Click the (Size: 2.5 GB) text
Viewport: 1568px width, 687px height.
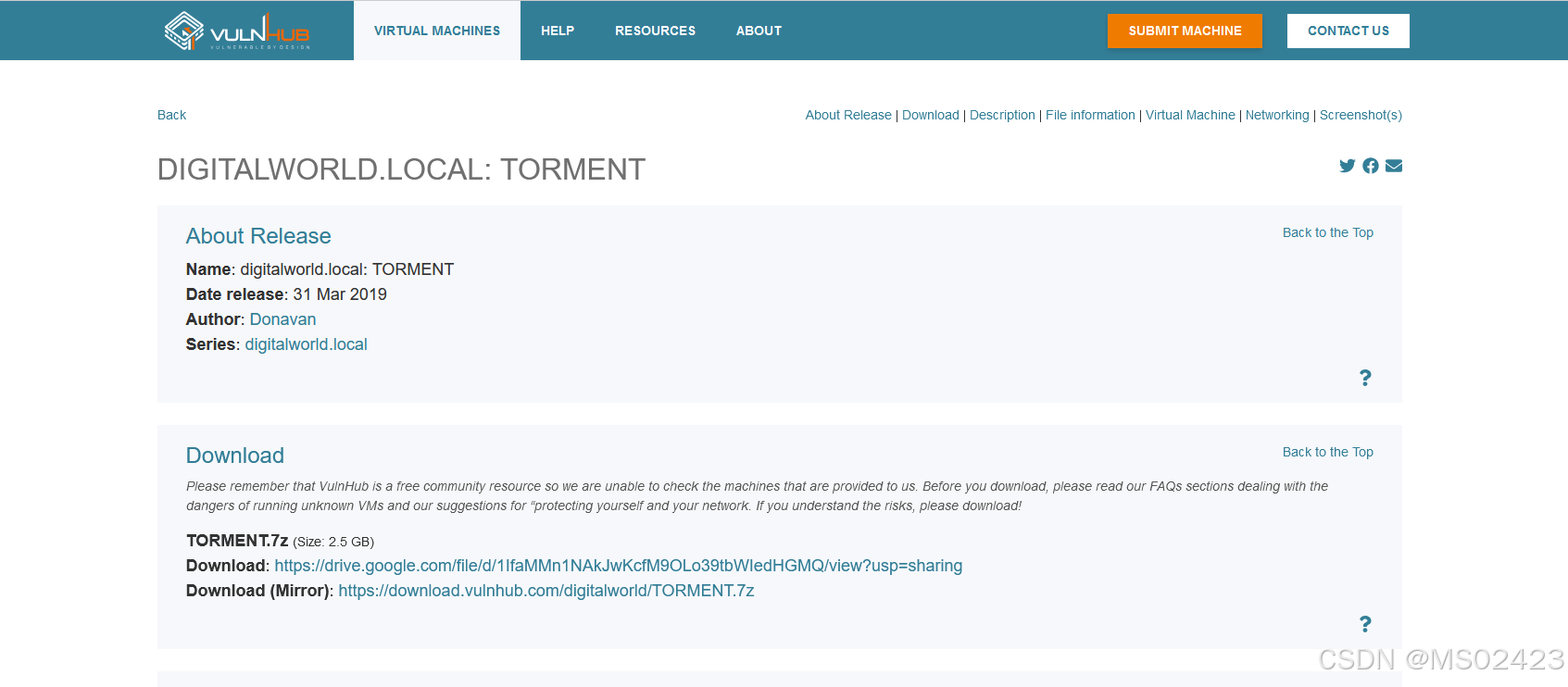(x=333, y=542)
